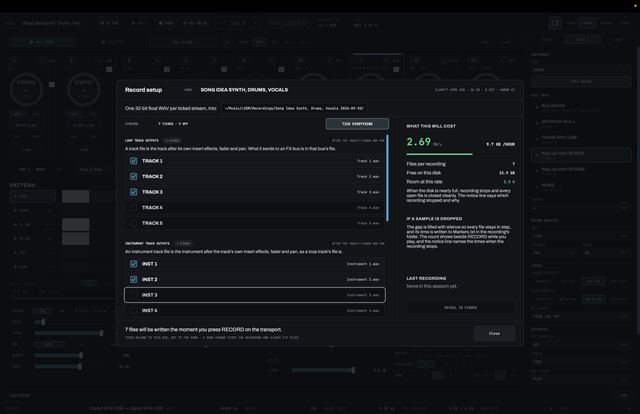
Task: Open the record quantize grid 1/16 dropdown
Action: [x=580, y=236]
